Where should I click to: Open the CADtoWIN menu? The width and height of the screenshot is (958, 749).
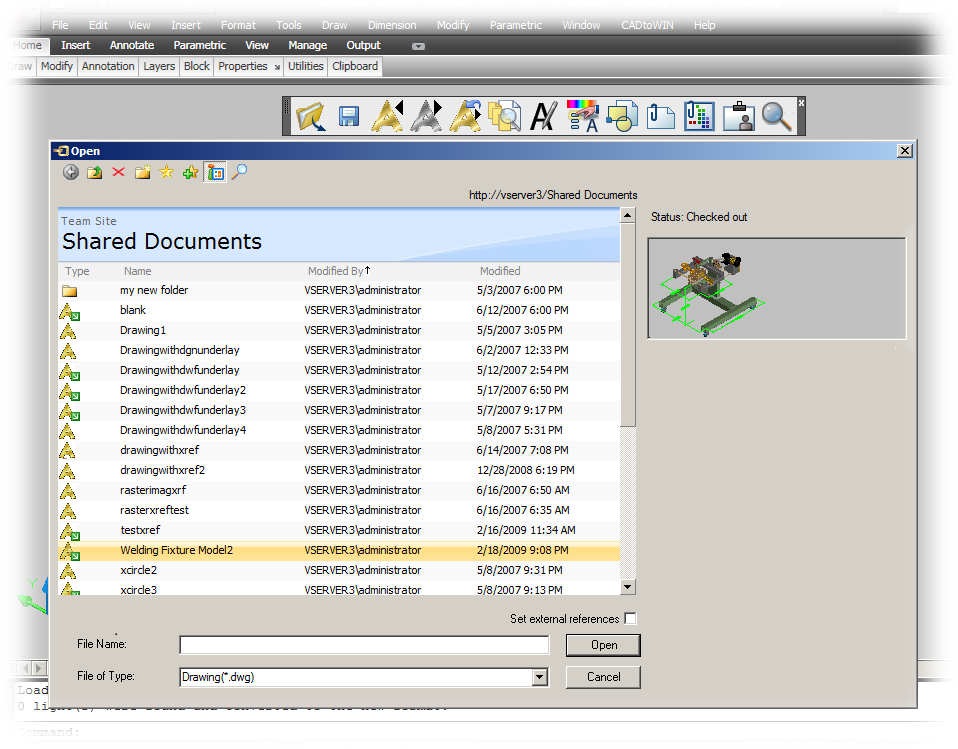pos(647,25)
